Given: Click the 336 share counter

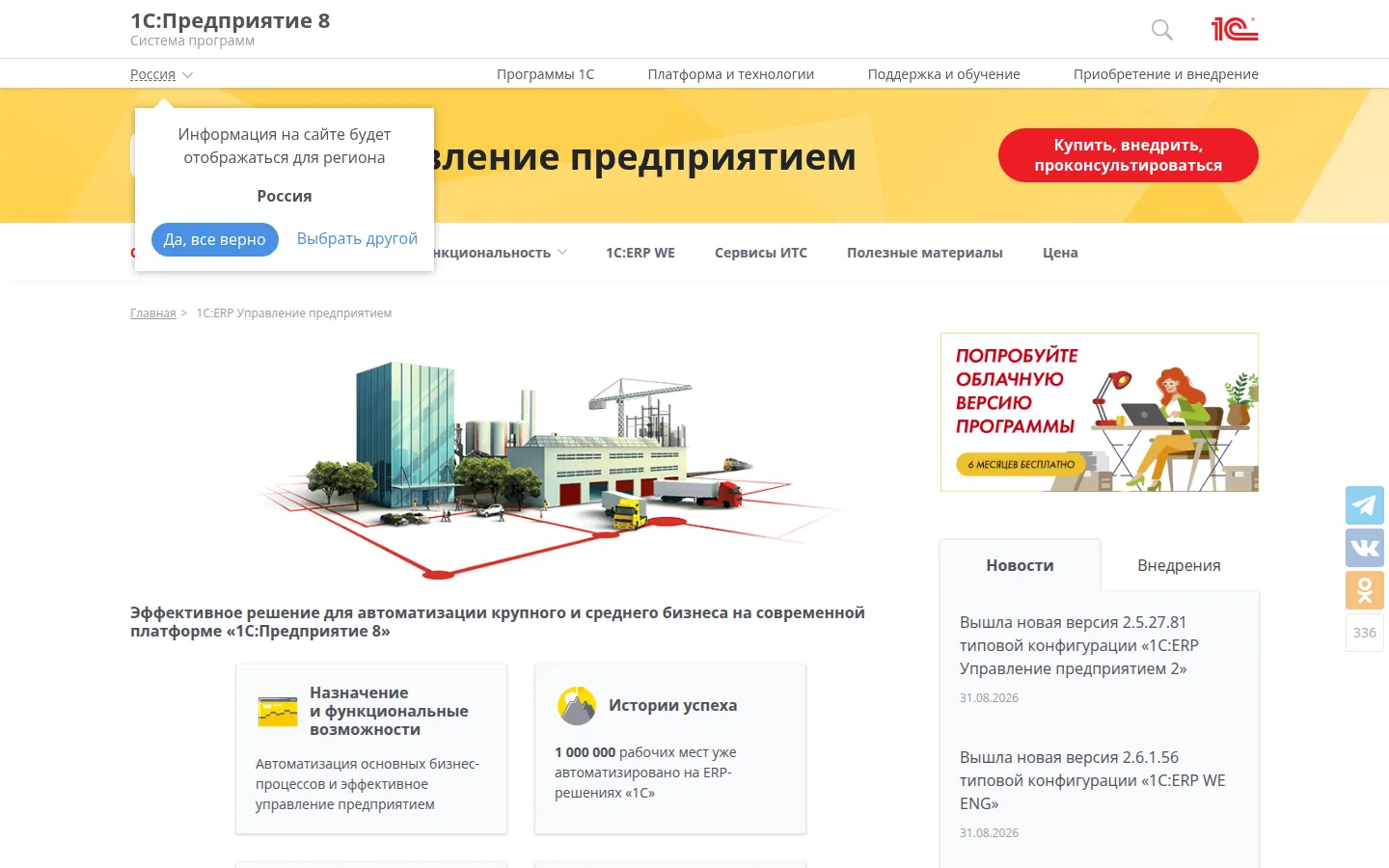Looking at the screenshot, I should (x=1365, y=633).
